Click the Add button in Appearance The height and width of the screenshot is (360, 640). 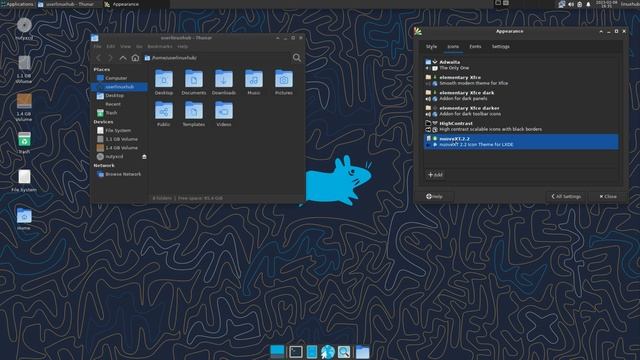[435, 175]
